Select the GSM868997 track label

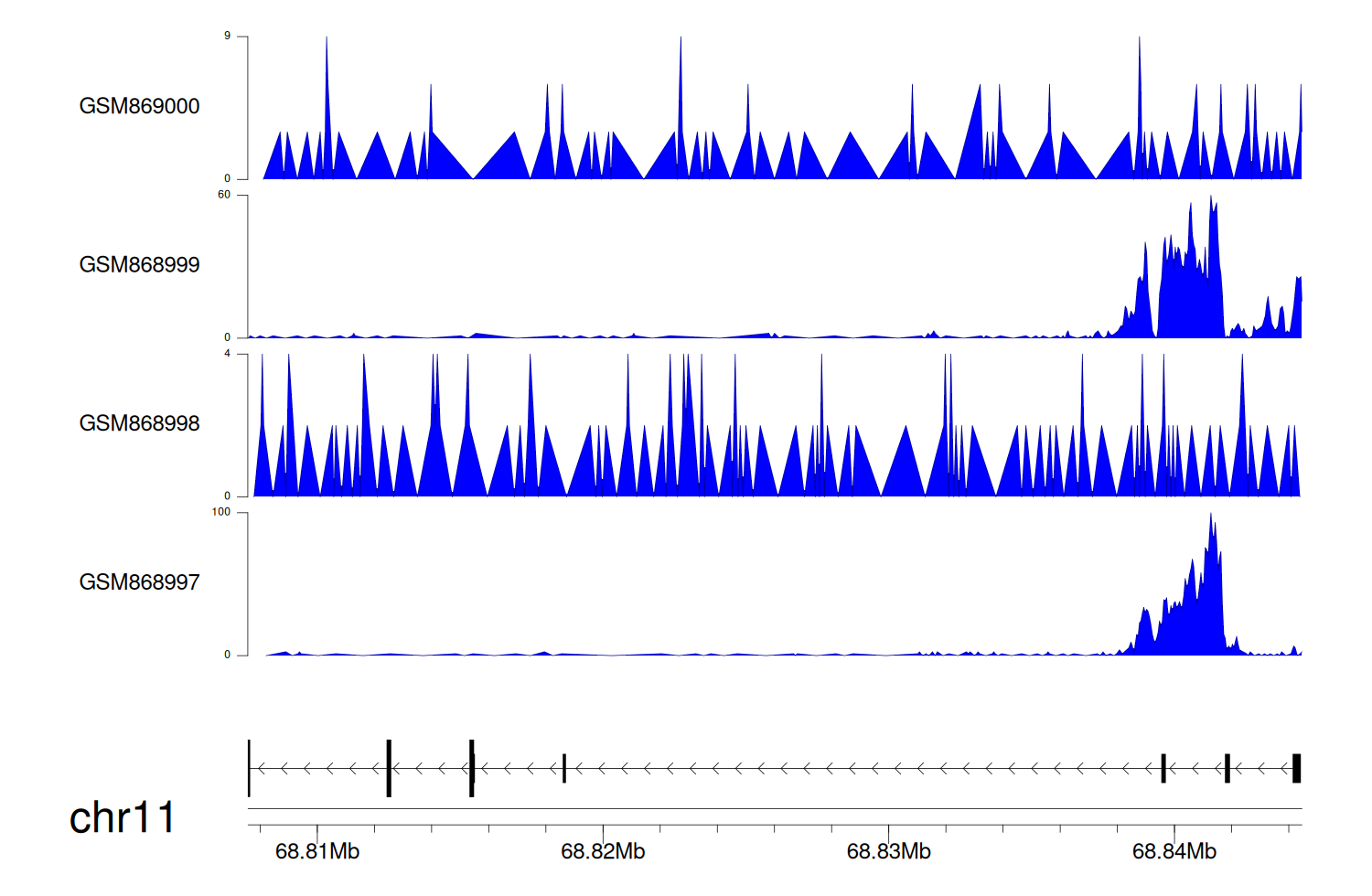139,582
